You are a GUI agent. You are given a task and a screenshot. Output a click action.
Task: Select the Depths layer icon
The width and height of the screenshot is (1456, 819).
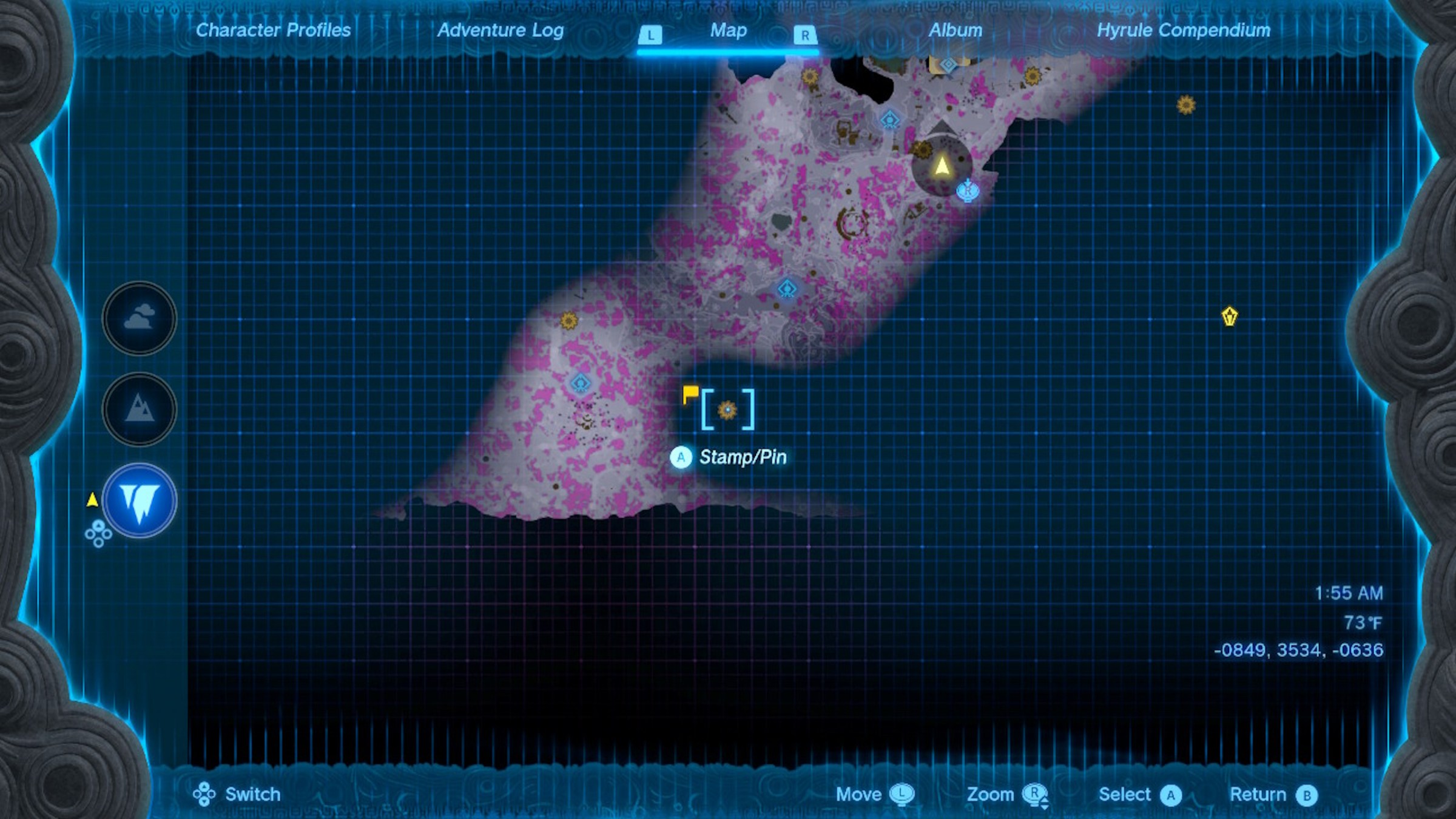[x=140, y=500]
